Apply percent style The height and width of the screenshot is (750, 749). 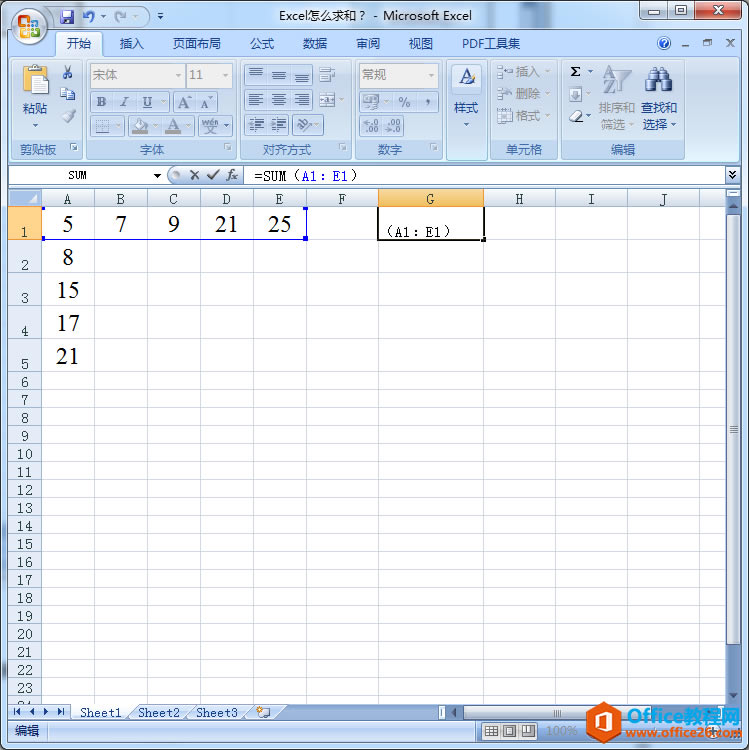coord(405,101)
